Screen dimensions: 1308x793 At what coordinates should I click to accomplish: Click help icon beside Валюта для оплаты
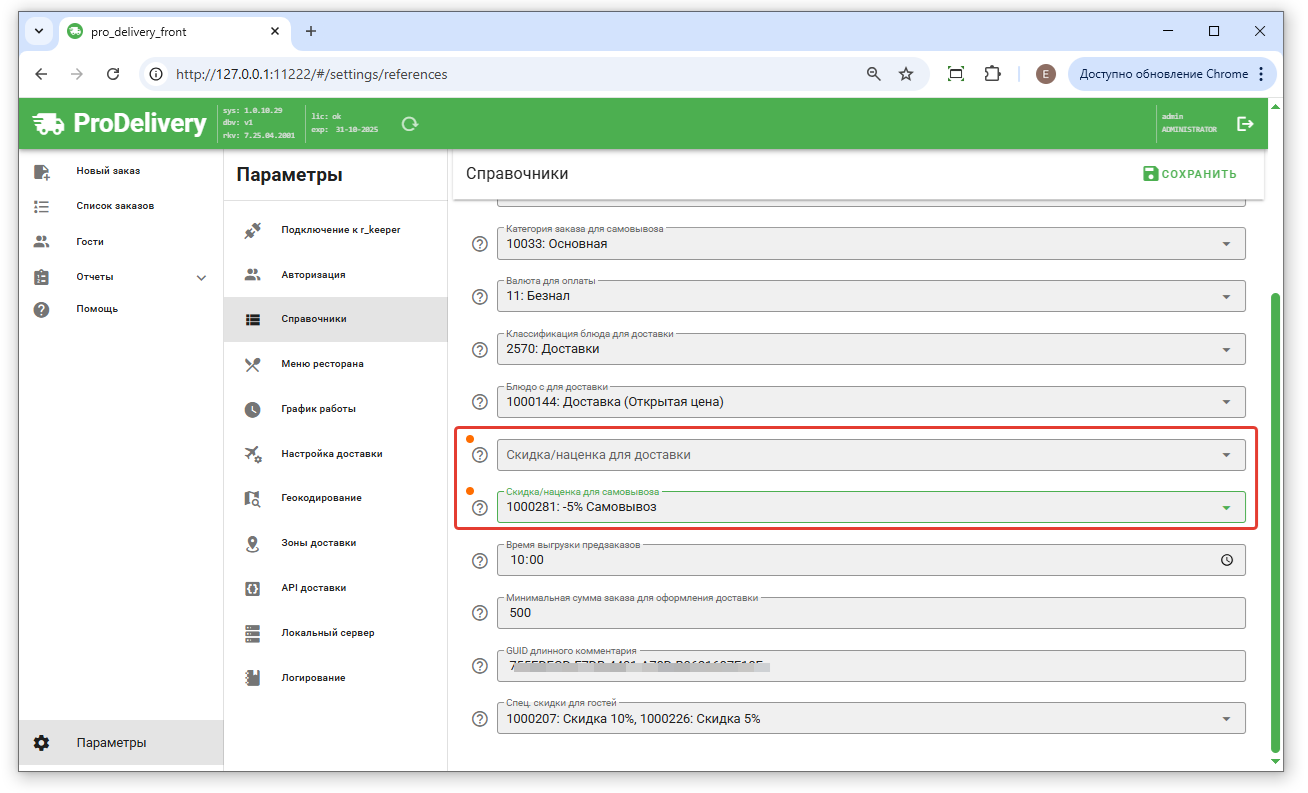pyautogui.click(x=480, y=296)
